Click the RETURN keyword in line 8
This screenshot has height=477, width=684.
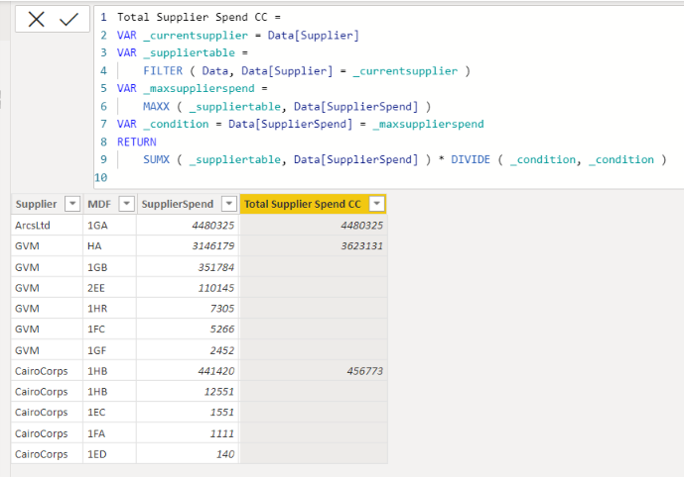pos(137,142)
